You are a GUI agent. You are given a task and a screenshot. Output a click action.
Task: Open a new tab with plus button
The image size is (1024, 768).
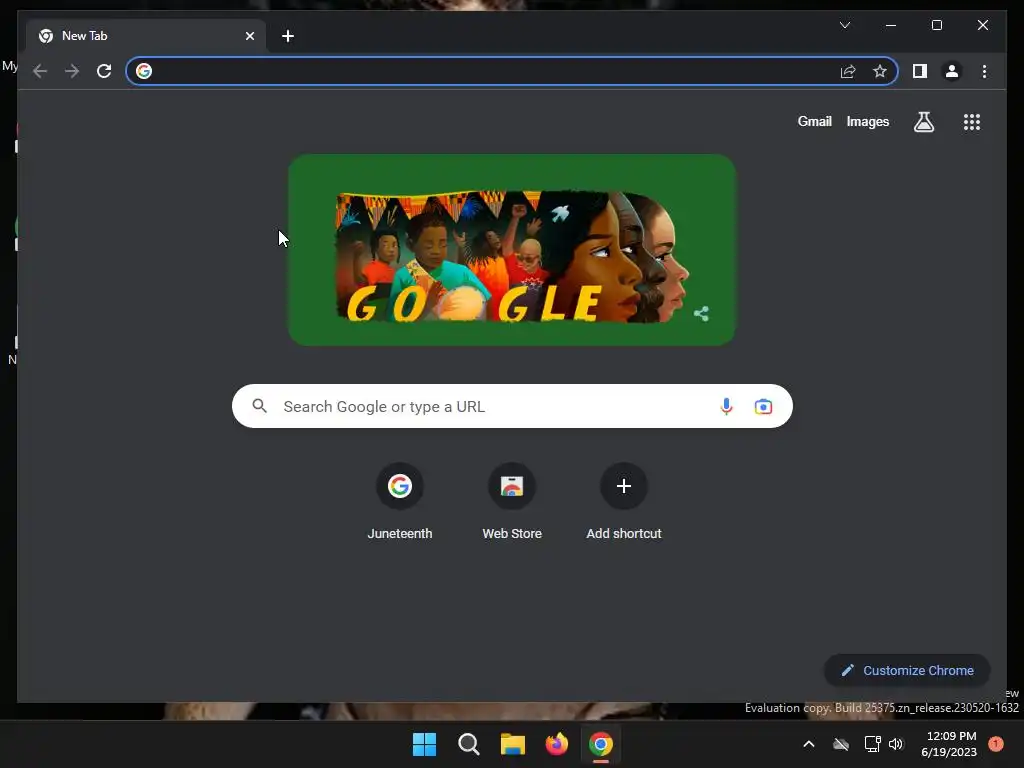(x=288, y=36)
